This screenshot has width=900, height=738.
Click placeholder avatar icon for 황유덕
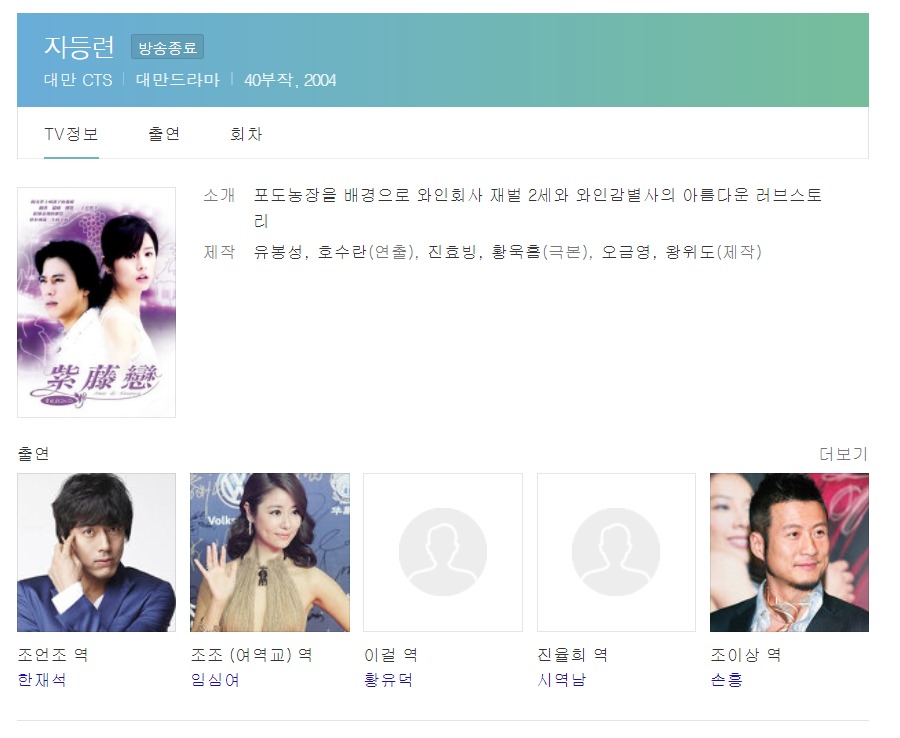(x=443, y=553)
